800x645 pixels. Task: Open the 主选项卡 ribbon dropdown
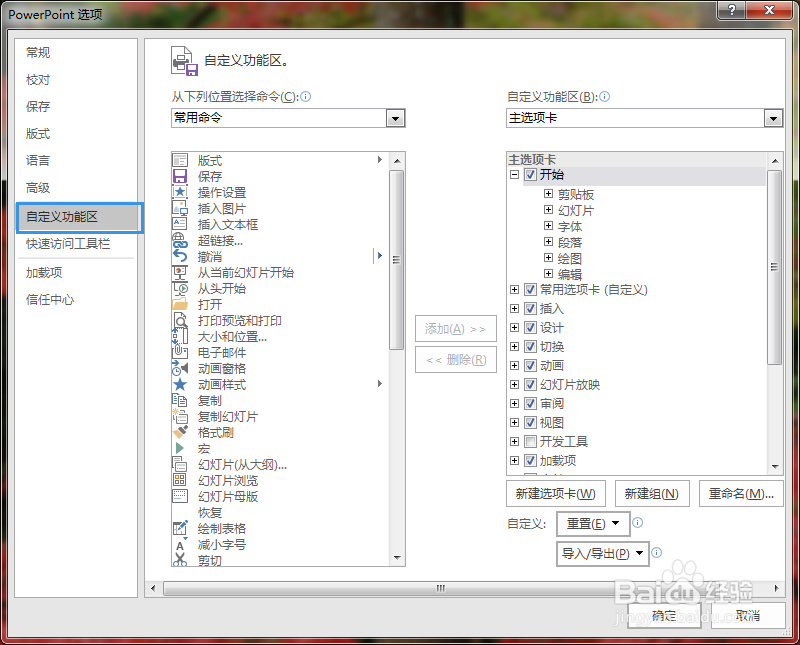(773, 118)
